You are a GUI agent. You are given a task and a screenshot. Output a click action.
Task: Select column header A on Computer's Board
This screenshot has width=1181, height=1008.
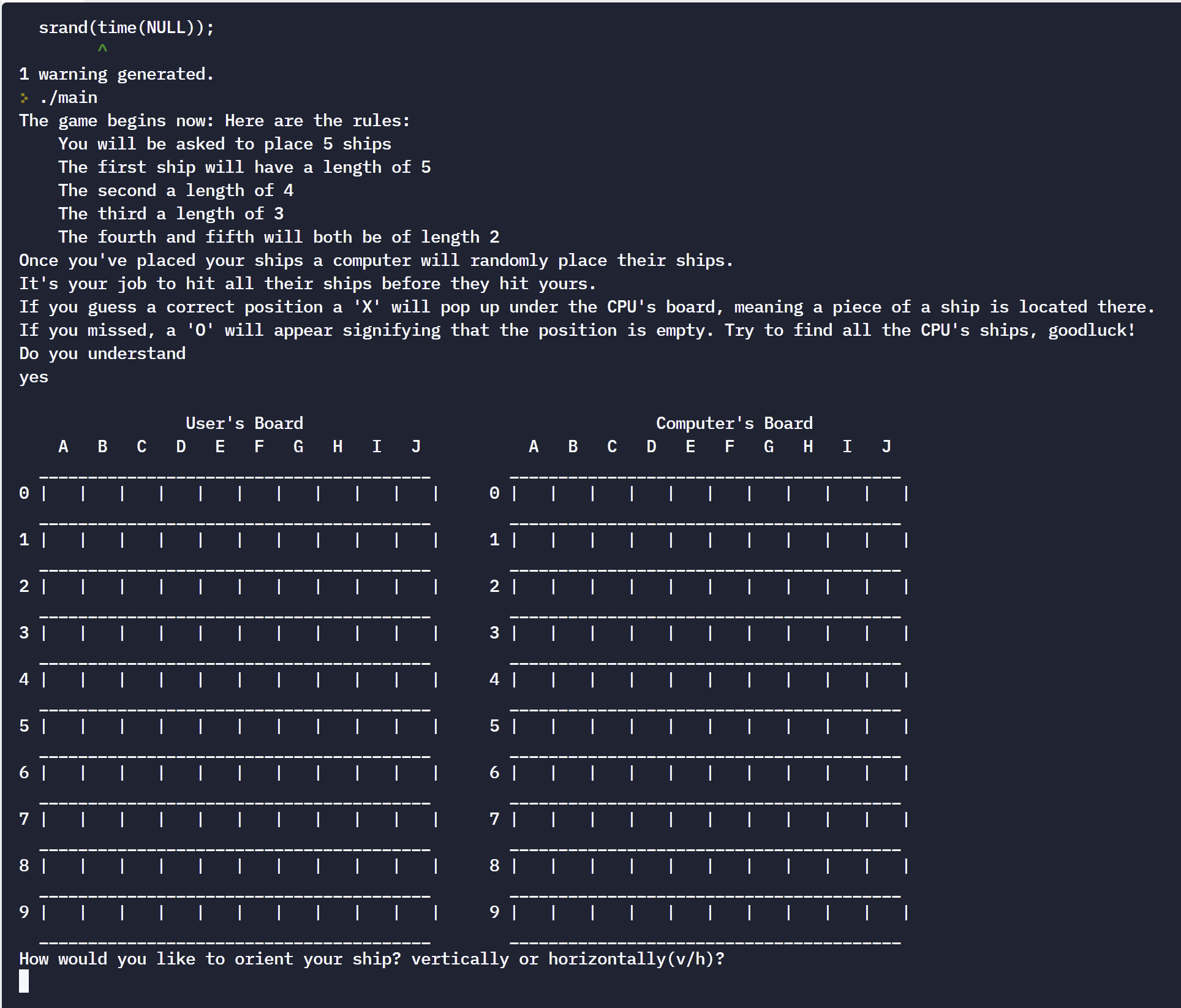pos(534,446)
